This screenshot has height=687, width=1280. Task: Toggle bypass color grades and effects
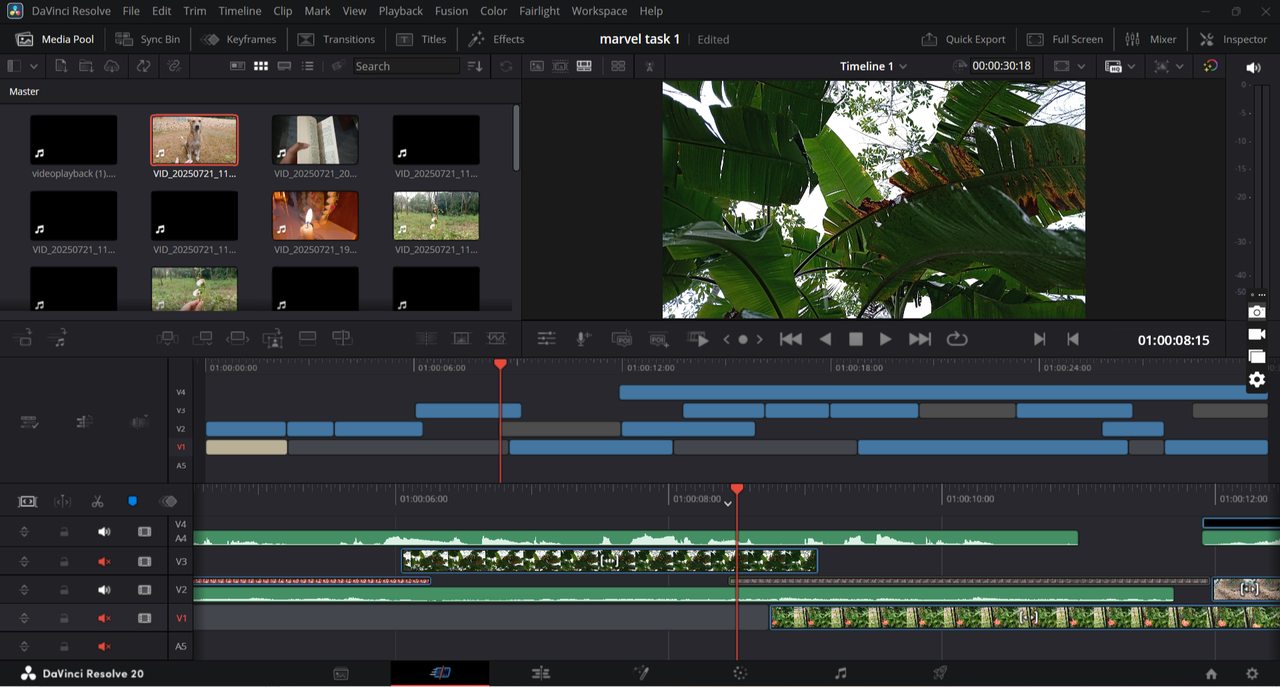click(1210, 66)
